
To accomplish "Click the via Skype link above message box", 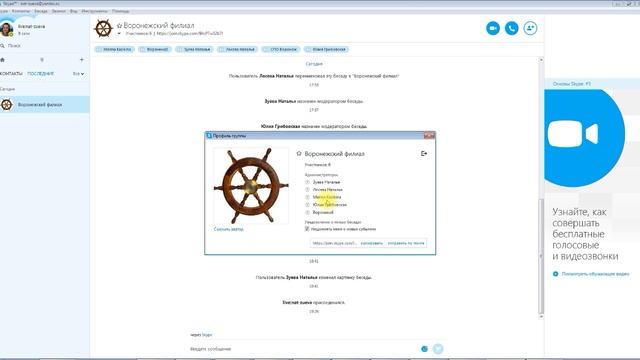I will coord(207,335).
